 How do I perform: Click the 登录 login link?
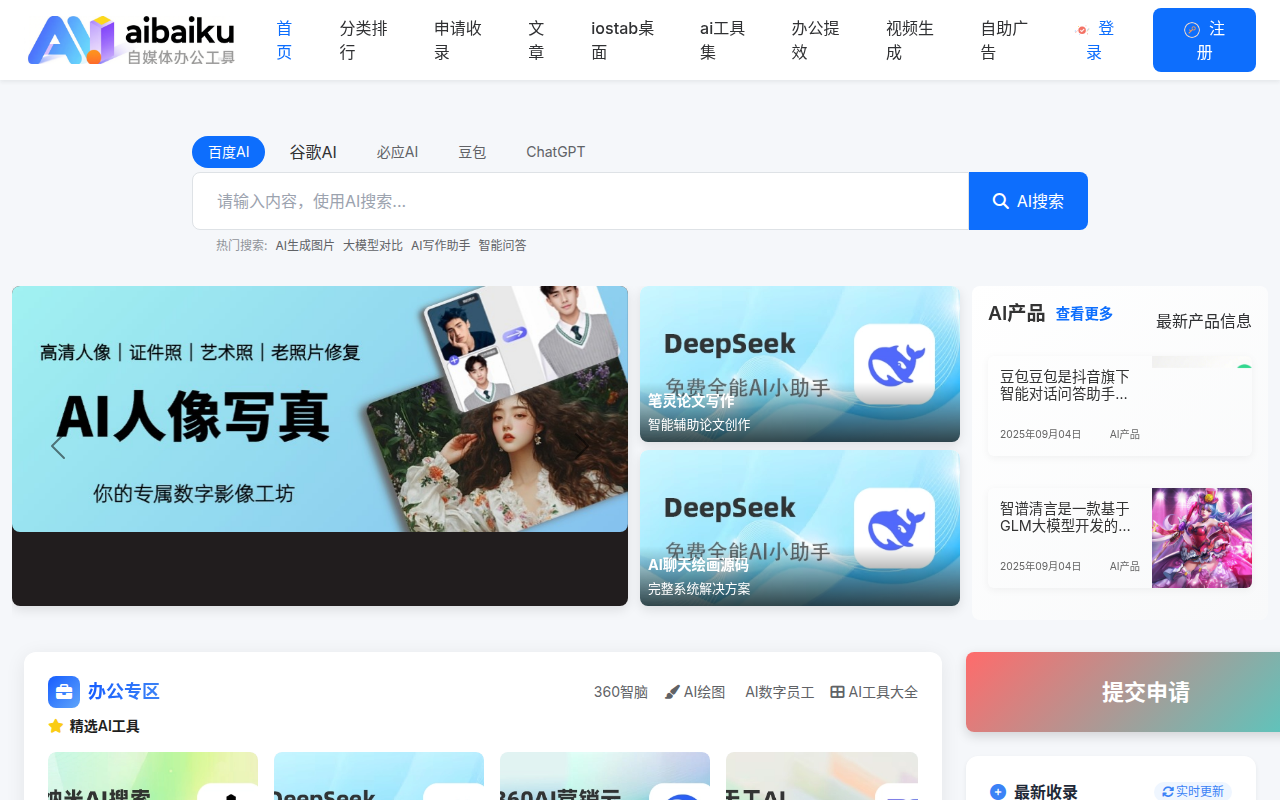tap(1097, 40)
